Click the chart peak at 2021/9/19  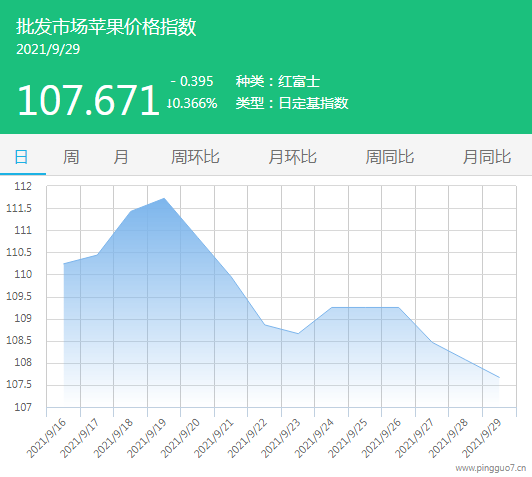pyautogui.click(x=164, y=198)
